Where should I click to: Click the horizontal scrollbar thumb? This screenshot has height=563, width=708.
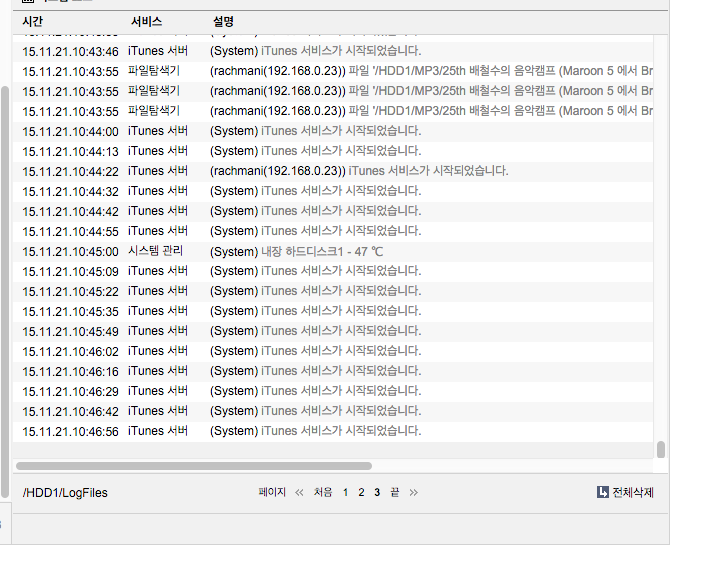coord(194,466)
